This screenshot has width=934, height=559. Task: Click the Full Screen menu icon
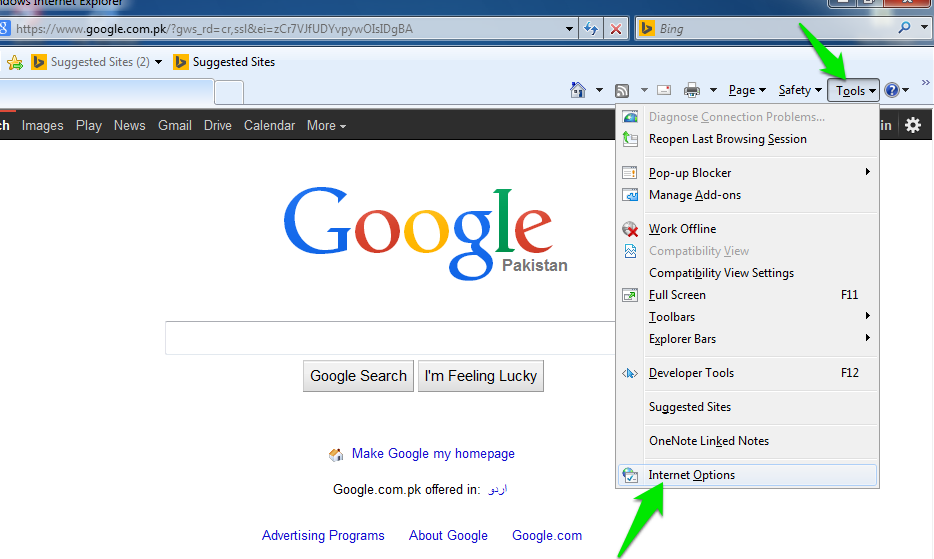(630, 295)
